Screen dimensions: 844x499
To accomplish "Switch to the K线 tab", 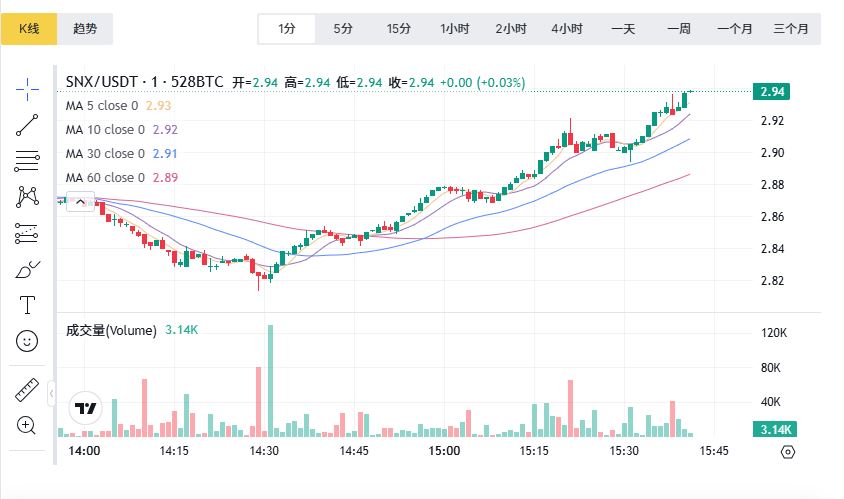I will point(28,29).
